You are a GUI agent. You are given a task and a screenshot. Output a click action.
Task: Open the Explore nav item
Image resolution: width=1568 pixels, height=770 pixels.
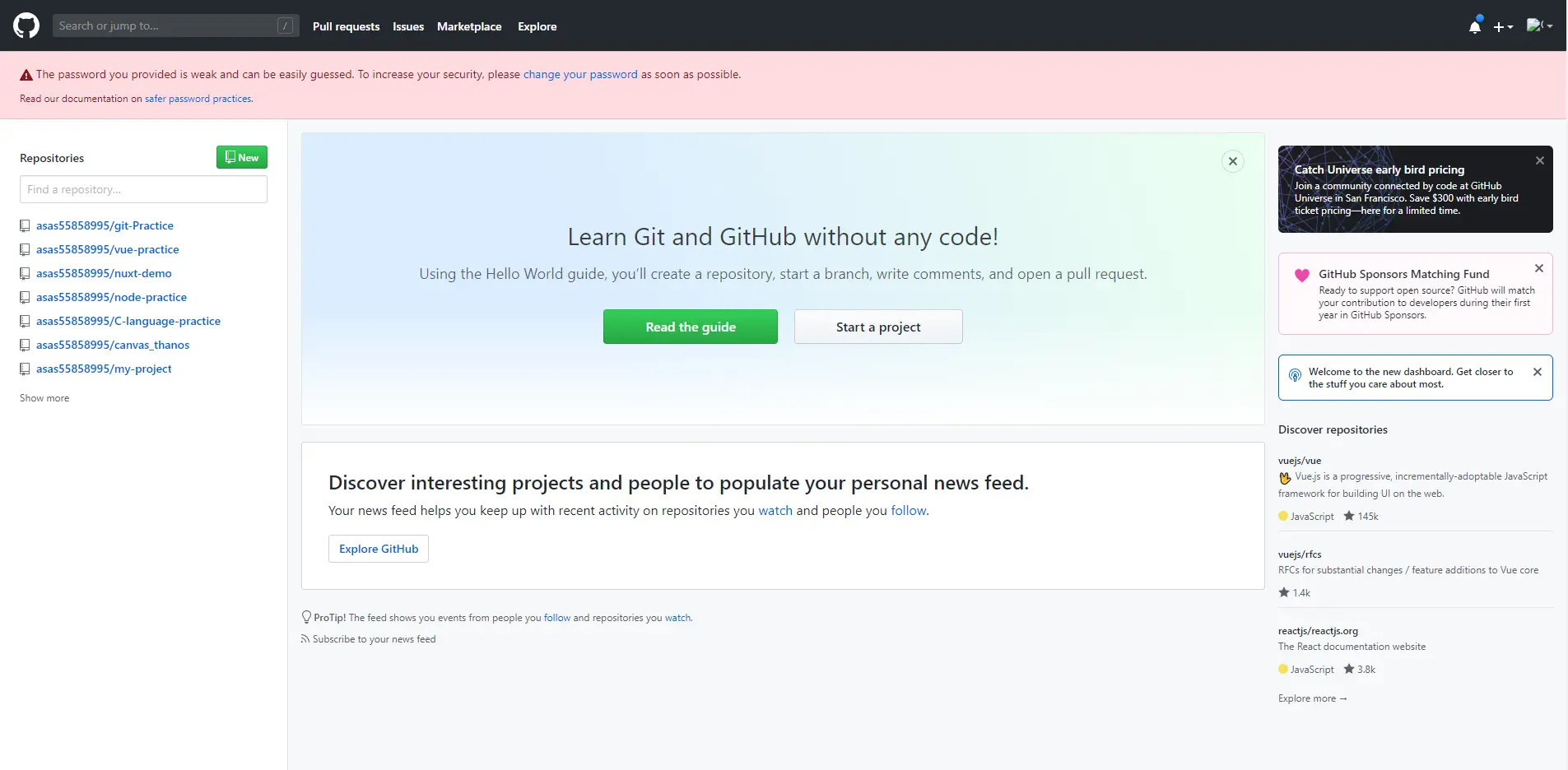(x=537, y=26)
